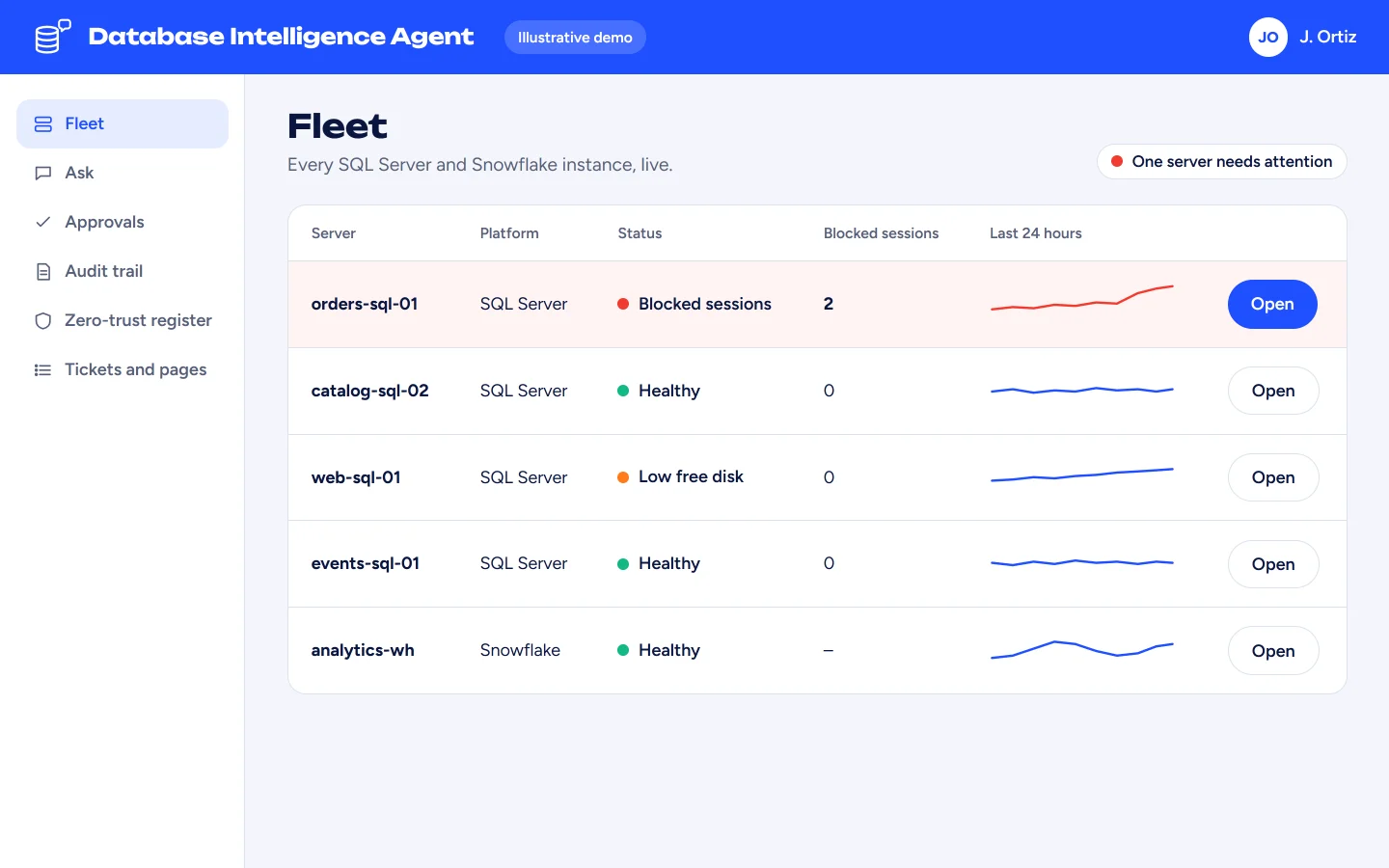Click the Audit trail document icon
The width and height of the screenshot is (1389, 868).
point(43,272)
